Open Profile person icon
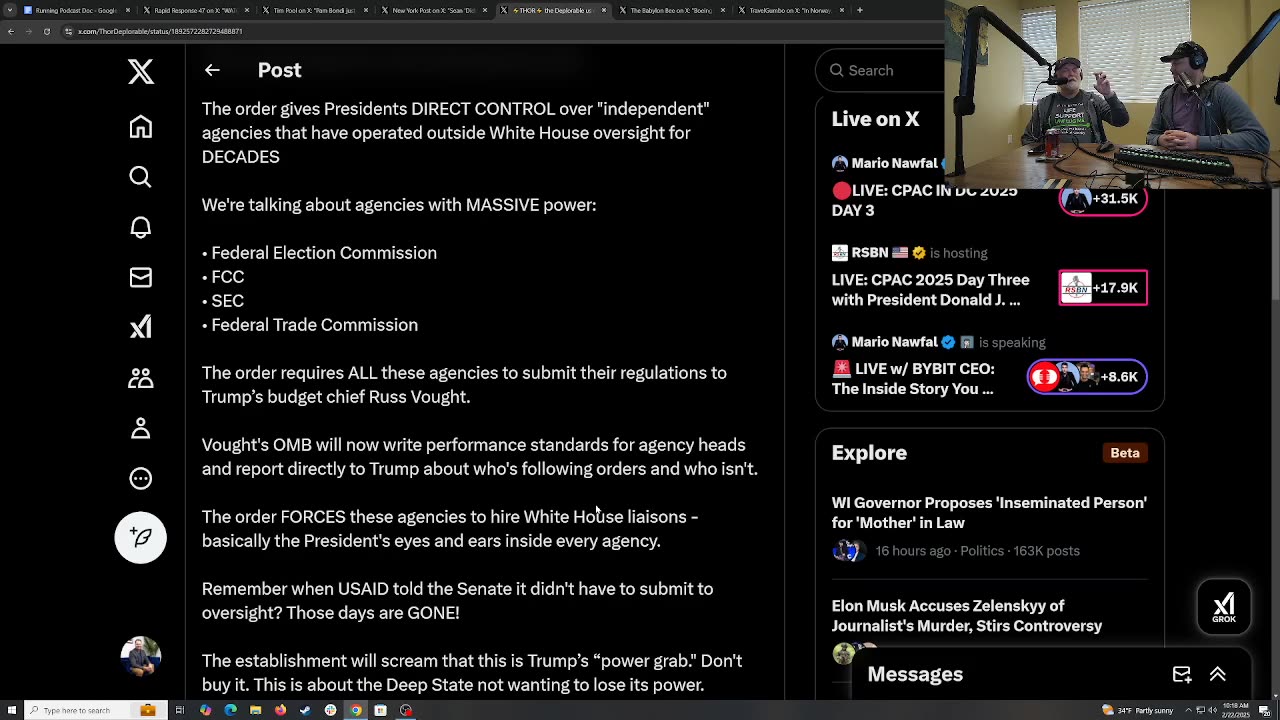1280x720 pixels. (x=140, y=427)
